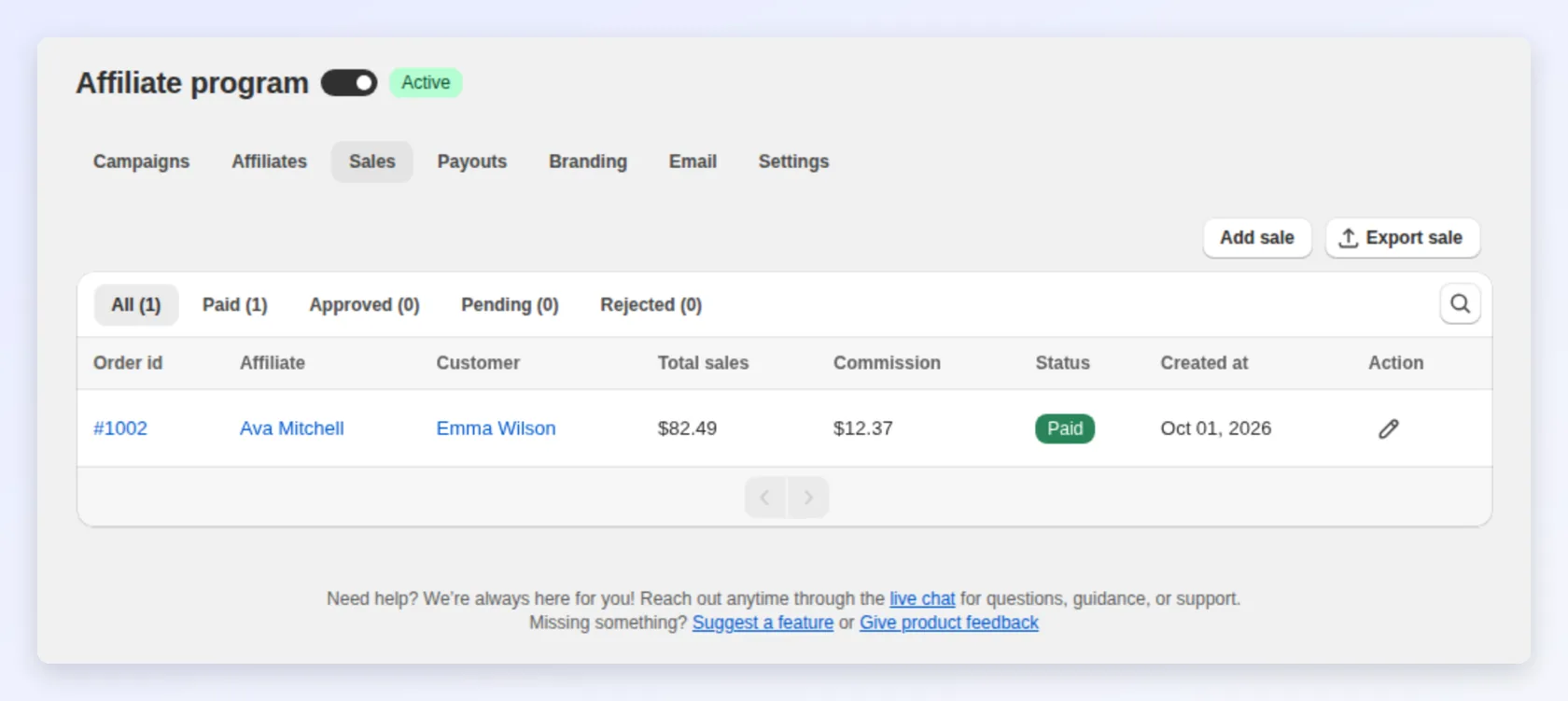Open order #1002 link
The image size is (1568, 701).
tap(120, 428)
